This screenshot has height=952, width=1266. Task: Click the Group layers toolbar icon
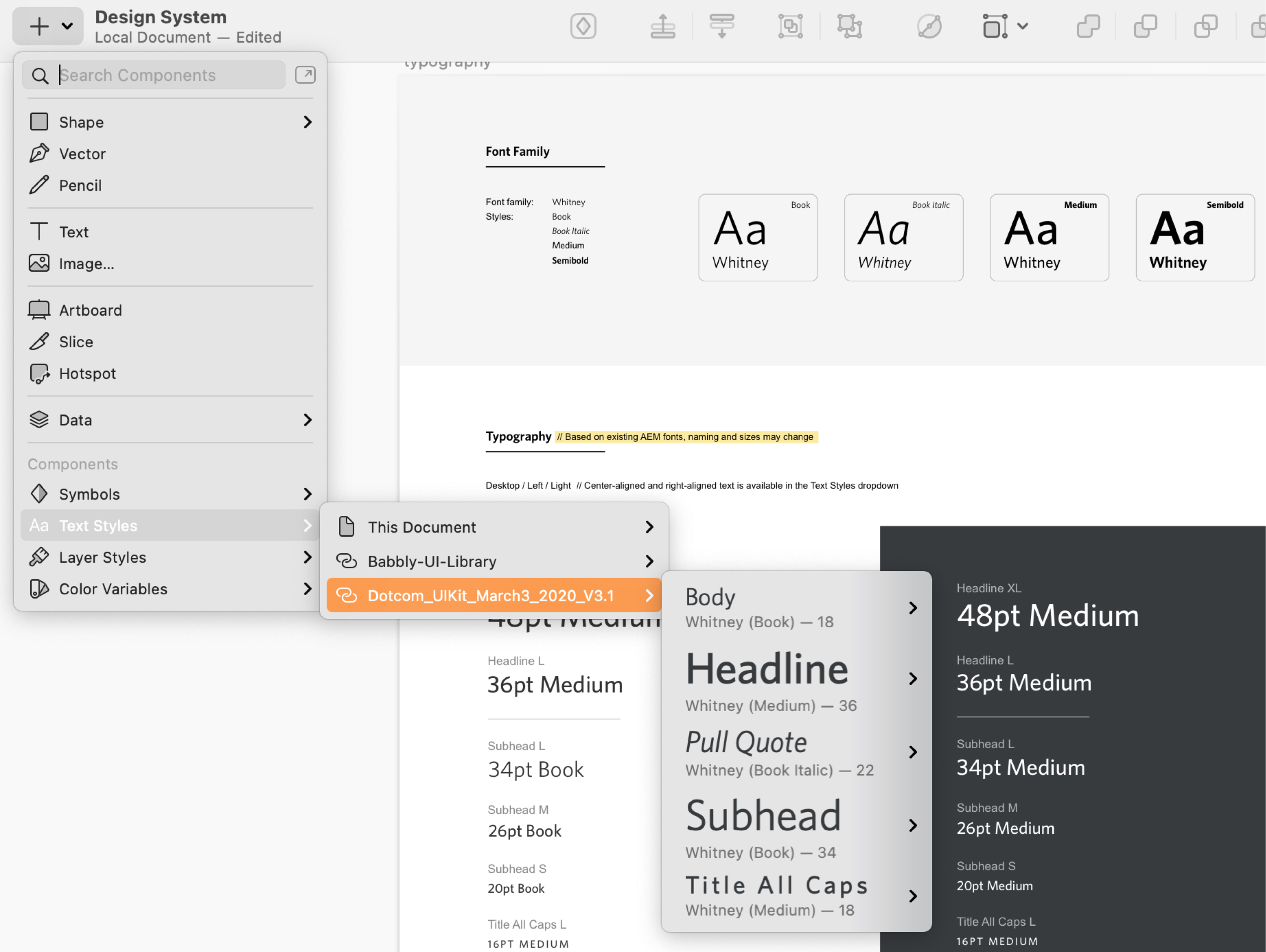point(790,26)
